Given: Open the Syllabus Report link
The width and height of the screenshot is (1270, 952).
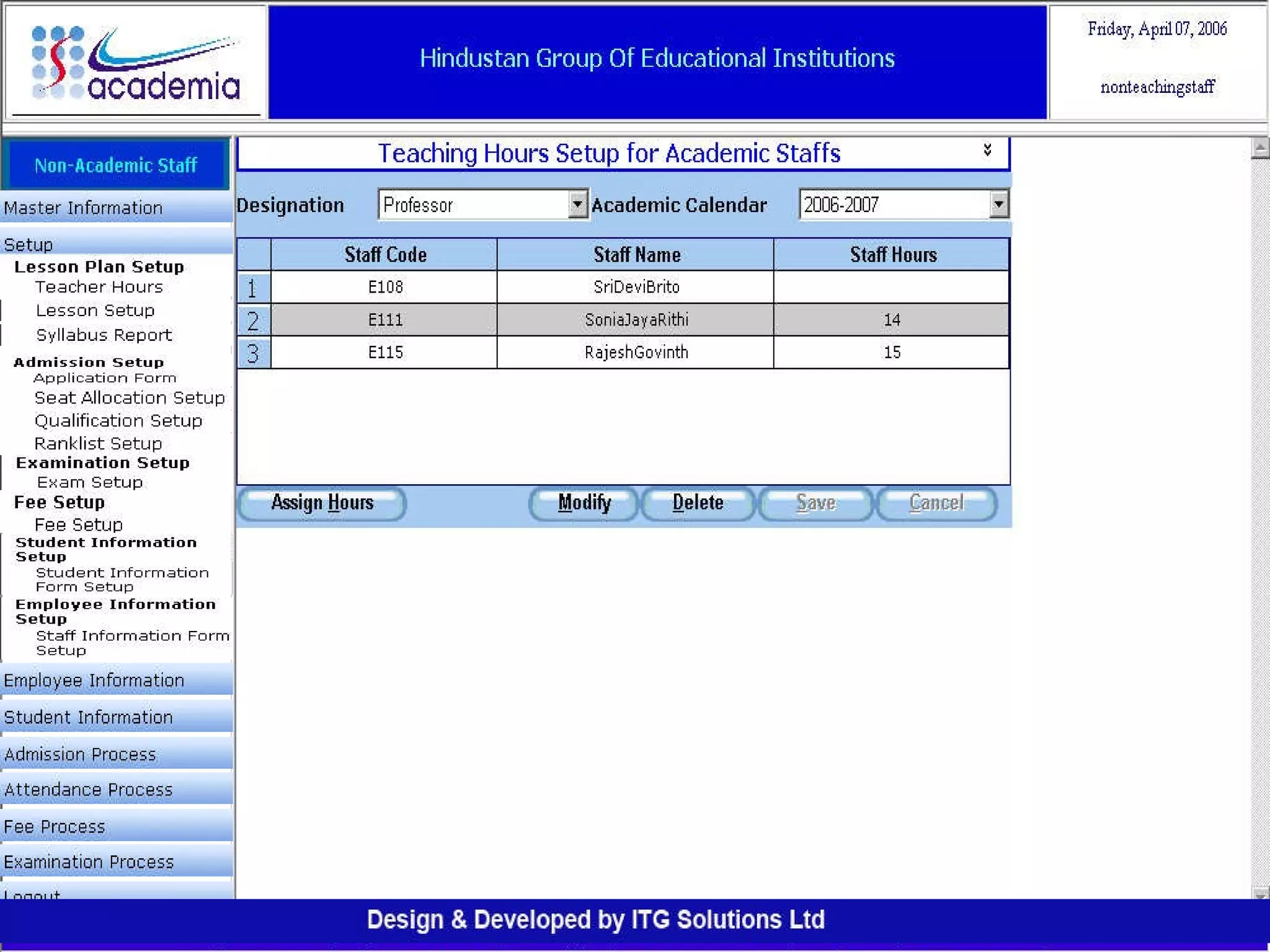Looking at the screenshot, I should [104, 335].
